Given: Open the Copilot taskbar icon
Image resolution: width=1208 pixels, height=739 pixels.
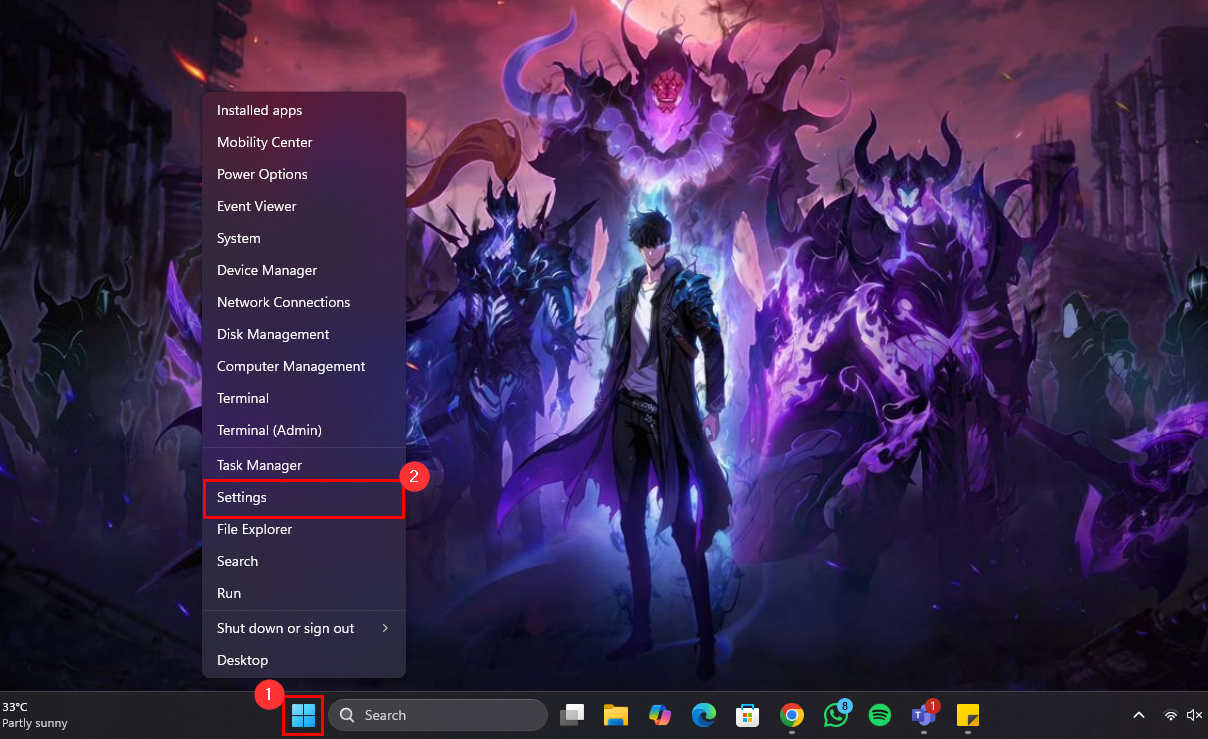Looking at the screenshot, I should [659, 715].
